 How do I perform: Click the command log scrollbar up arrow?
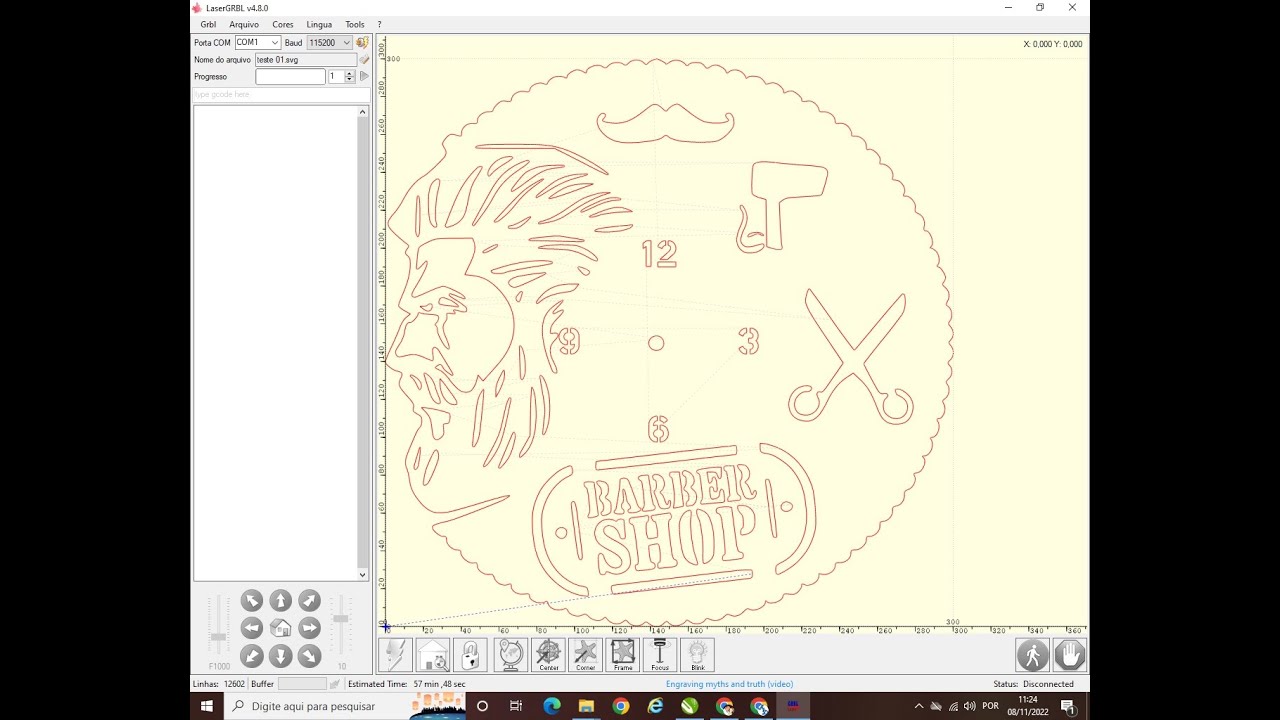point(363,112)
